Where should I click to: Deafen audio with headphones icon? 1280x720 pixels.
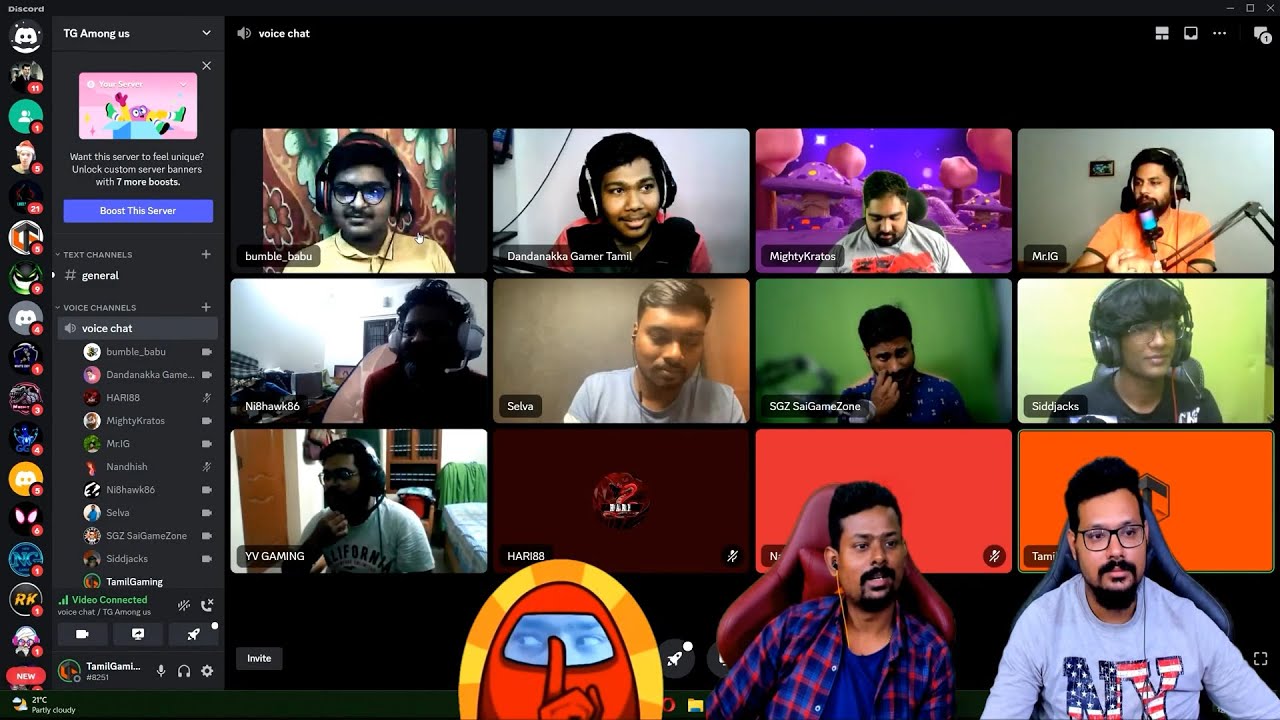tap(184, 671)
